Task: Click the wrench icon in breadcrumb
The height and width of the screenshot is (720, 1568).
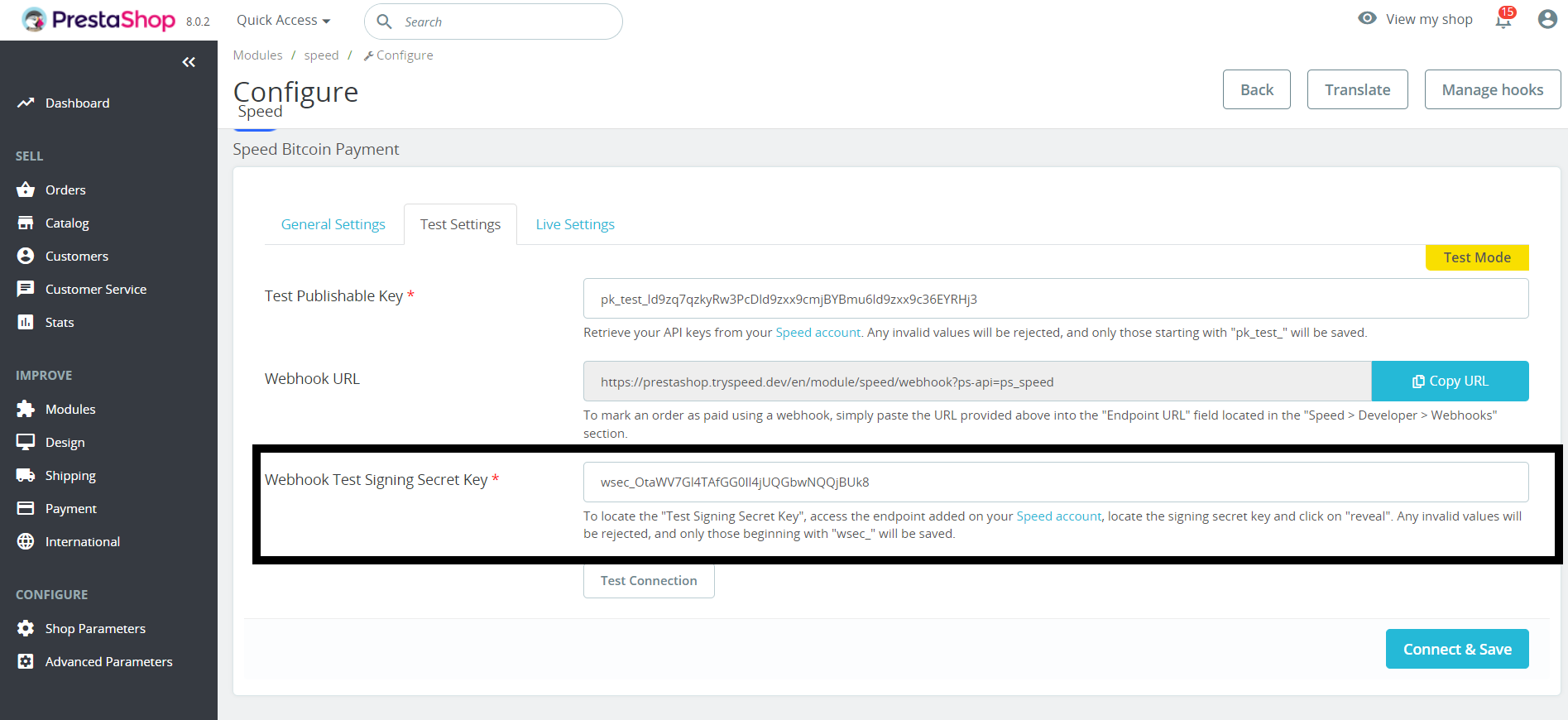Action: pyautogui.click(x=368, y=55)
